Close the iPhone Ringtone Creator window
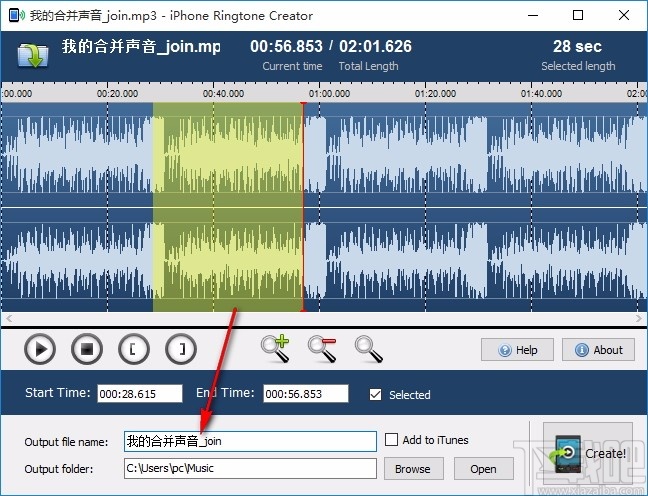This screenshot has height=496, width=648. [624, 15]
